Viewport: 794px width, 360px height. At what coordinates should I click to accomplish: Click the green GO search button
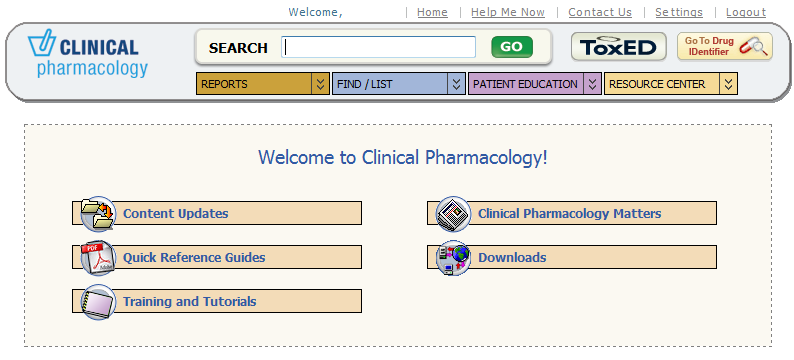pyautogui.click(x=511, y=47)
